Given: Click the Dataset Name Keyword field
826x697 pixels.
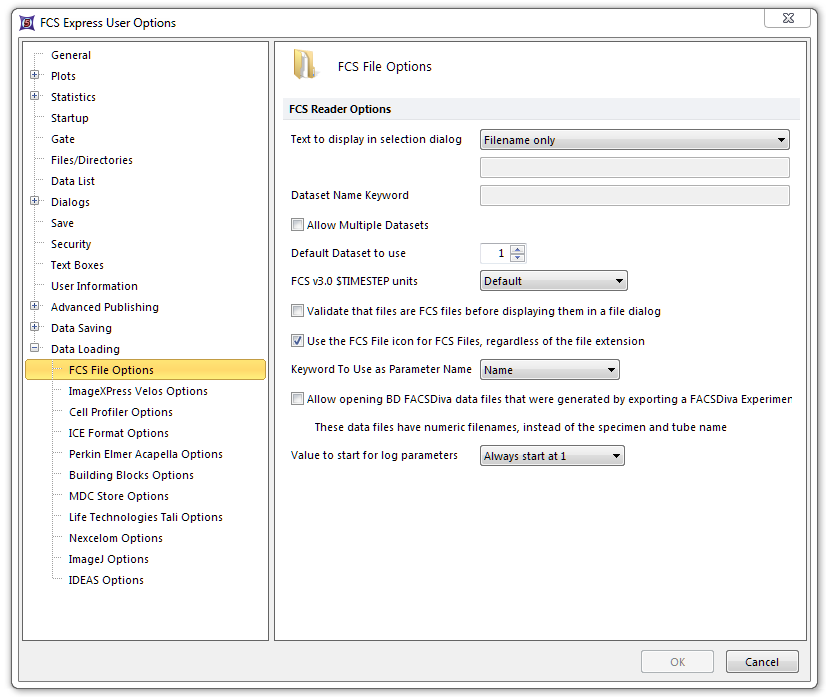Looking at the screenshot, I should point(634,196).
